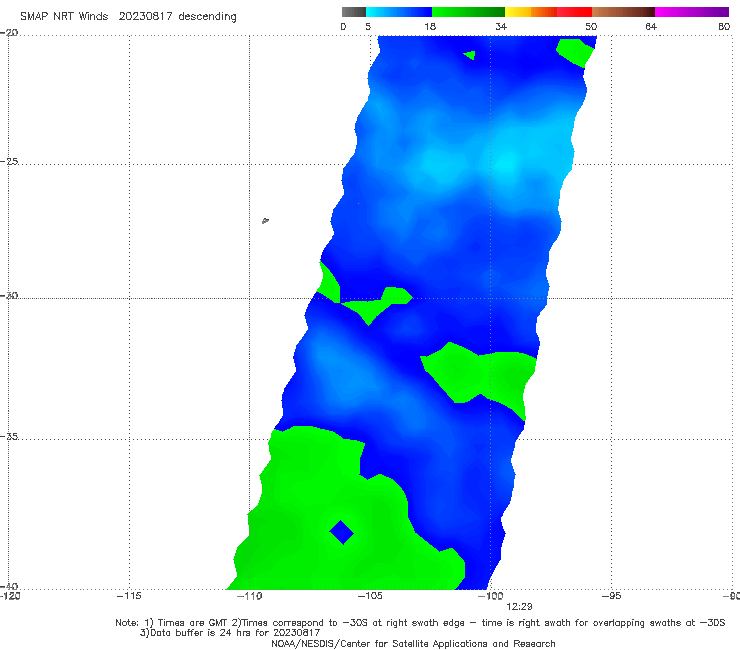Click the blue diamond inside the large green area
This screenshot has height=650, width=740.
(342, 532)
